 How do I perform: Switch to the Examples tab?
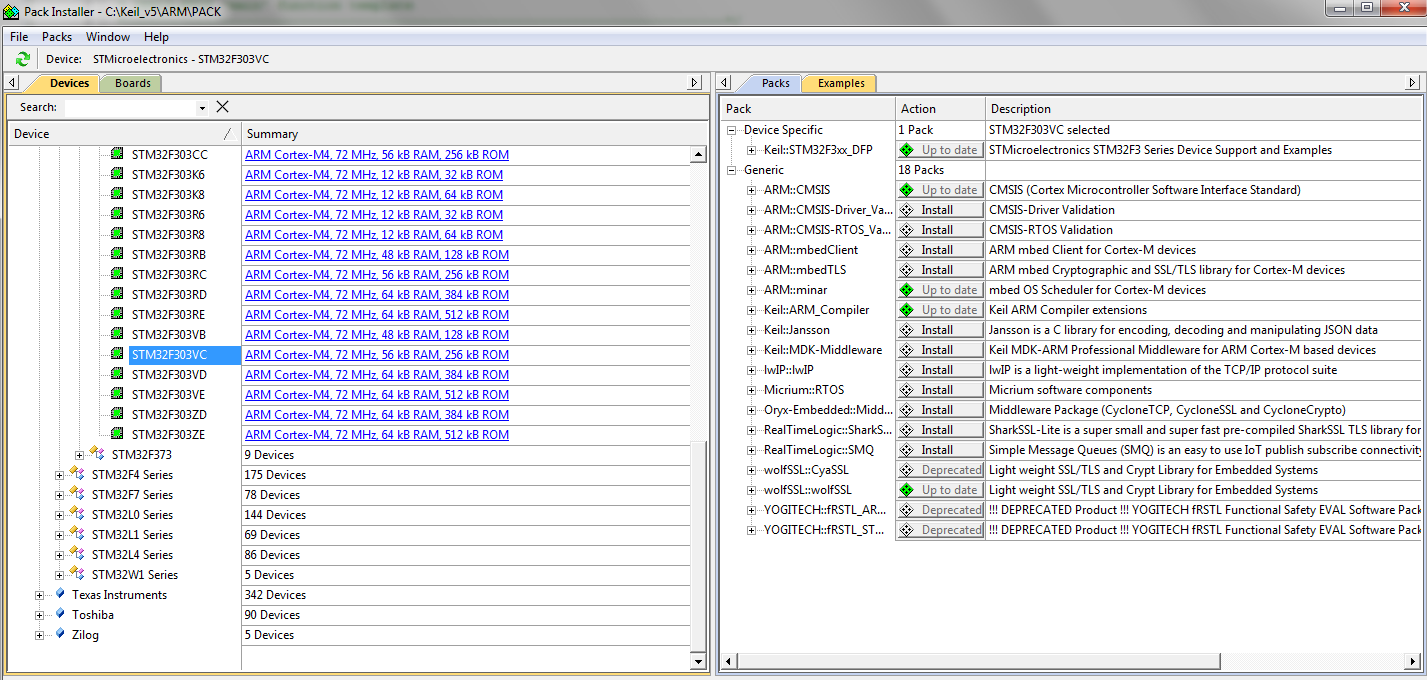click(841, 83)
